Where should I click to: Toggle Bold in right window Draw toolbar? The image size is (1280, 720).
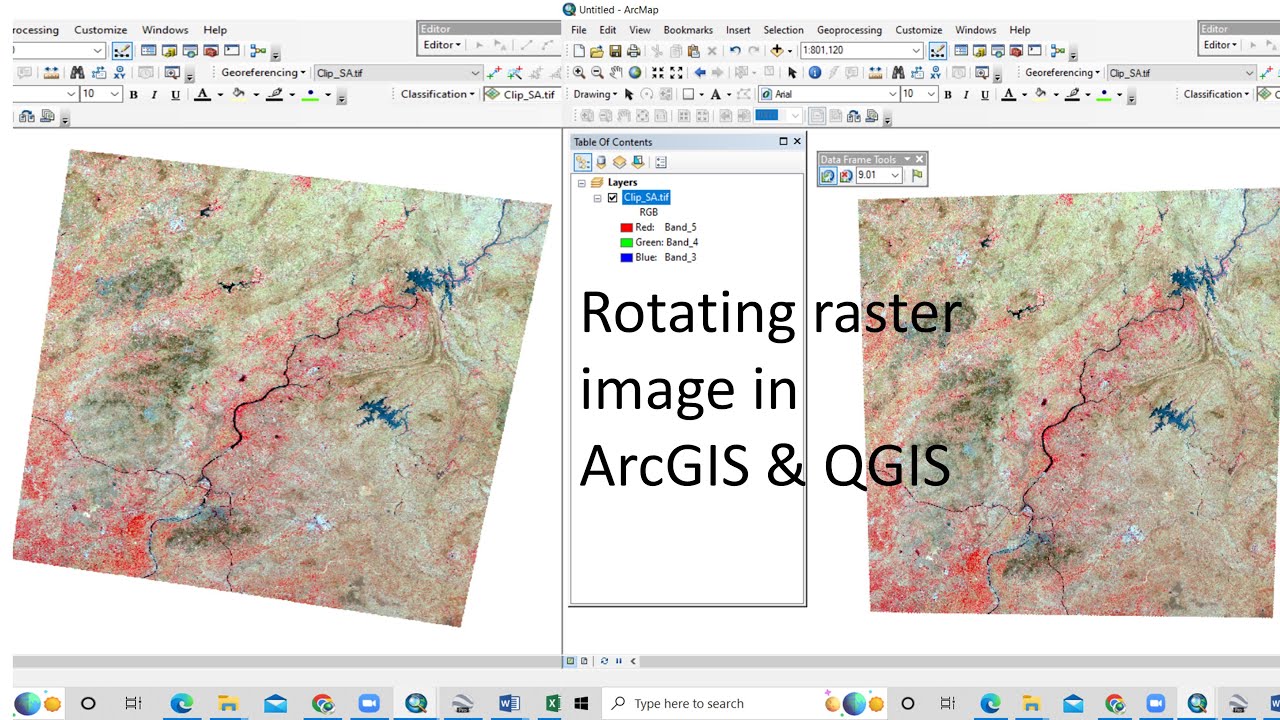tap(948, 94)
